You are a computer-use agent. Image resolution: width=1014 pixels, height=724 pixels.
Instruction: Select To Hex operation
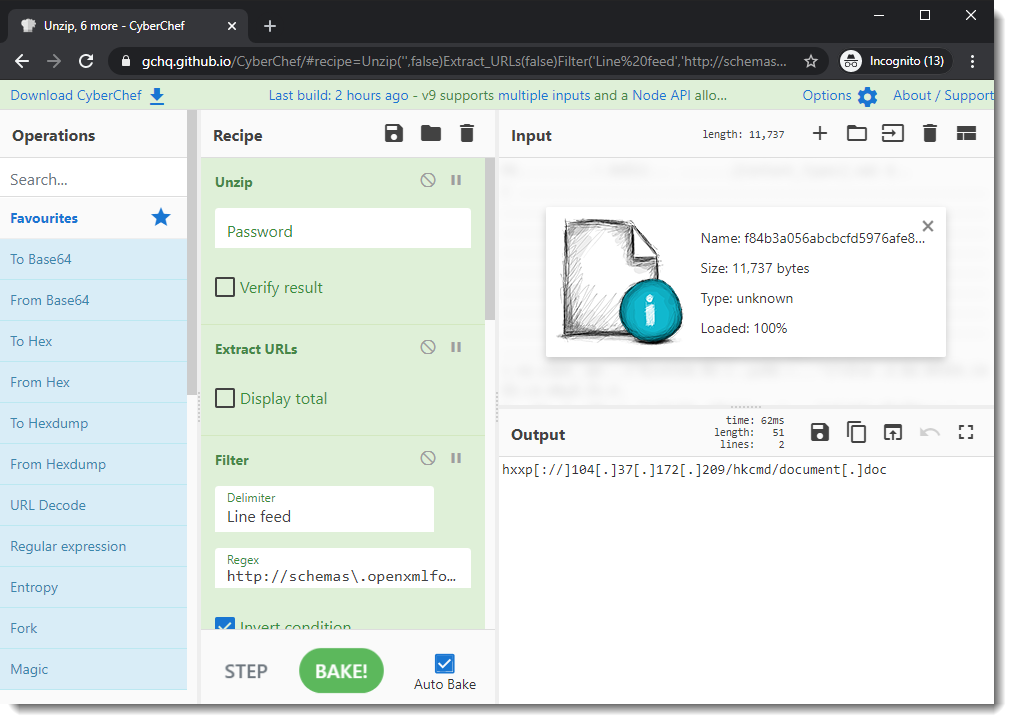[x=93, y=341]
